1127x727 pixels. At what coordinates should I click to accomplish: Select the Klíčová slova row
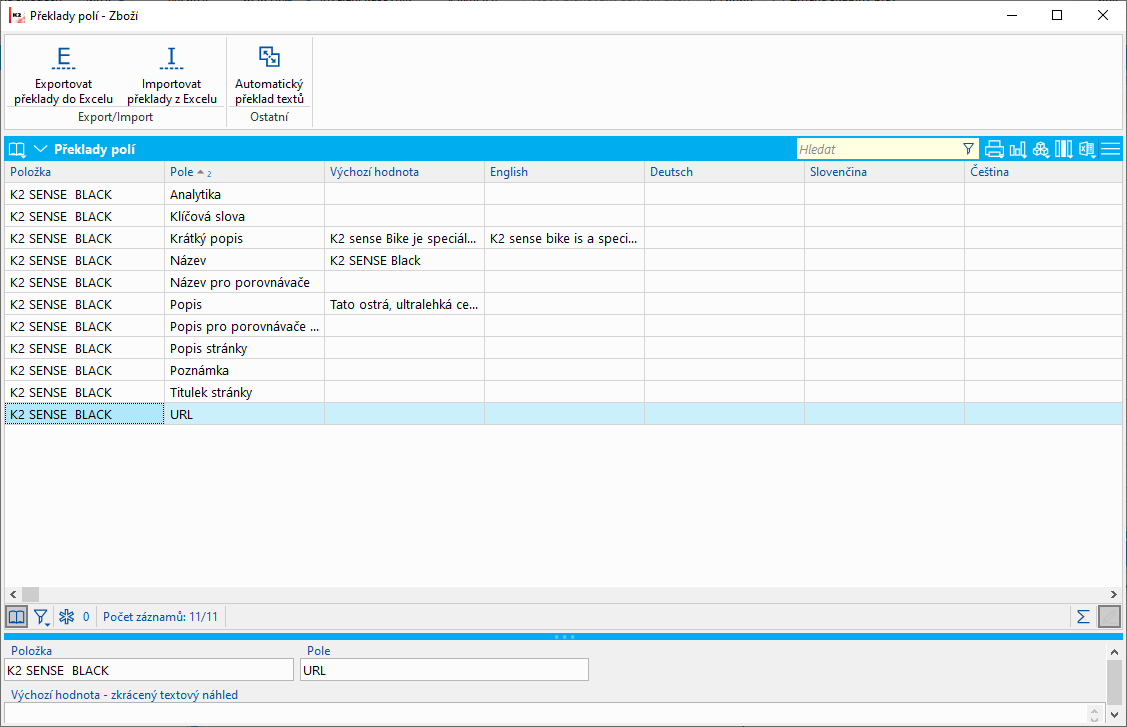click(564, 216)
